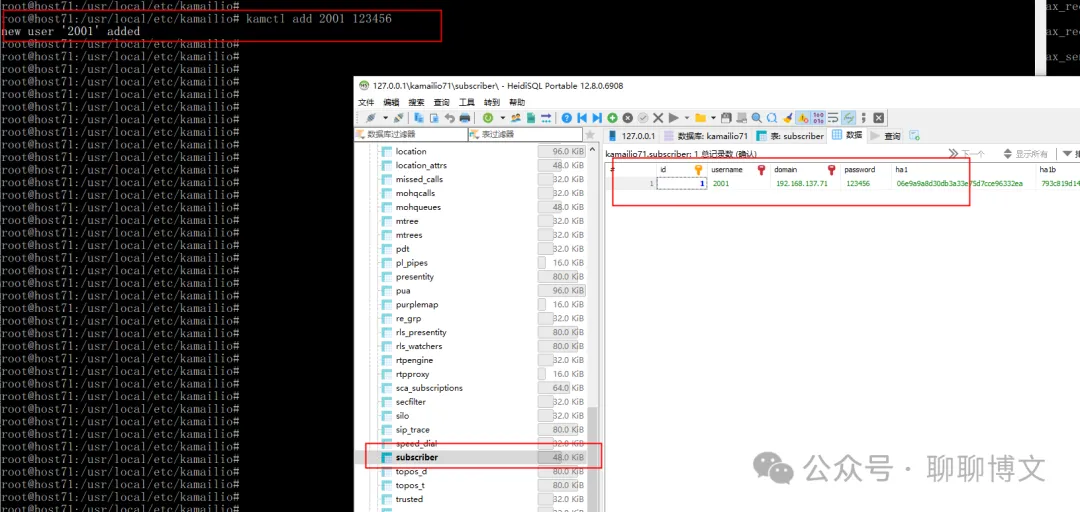Open the 文件 menu
Image resolution: width=1080 pixels, height=512 pixels.
click(366, 102)
